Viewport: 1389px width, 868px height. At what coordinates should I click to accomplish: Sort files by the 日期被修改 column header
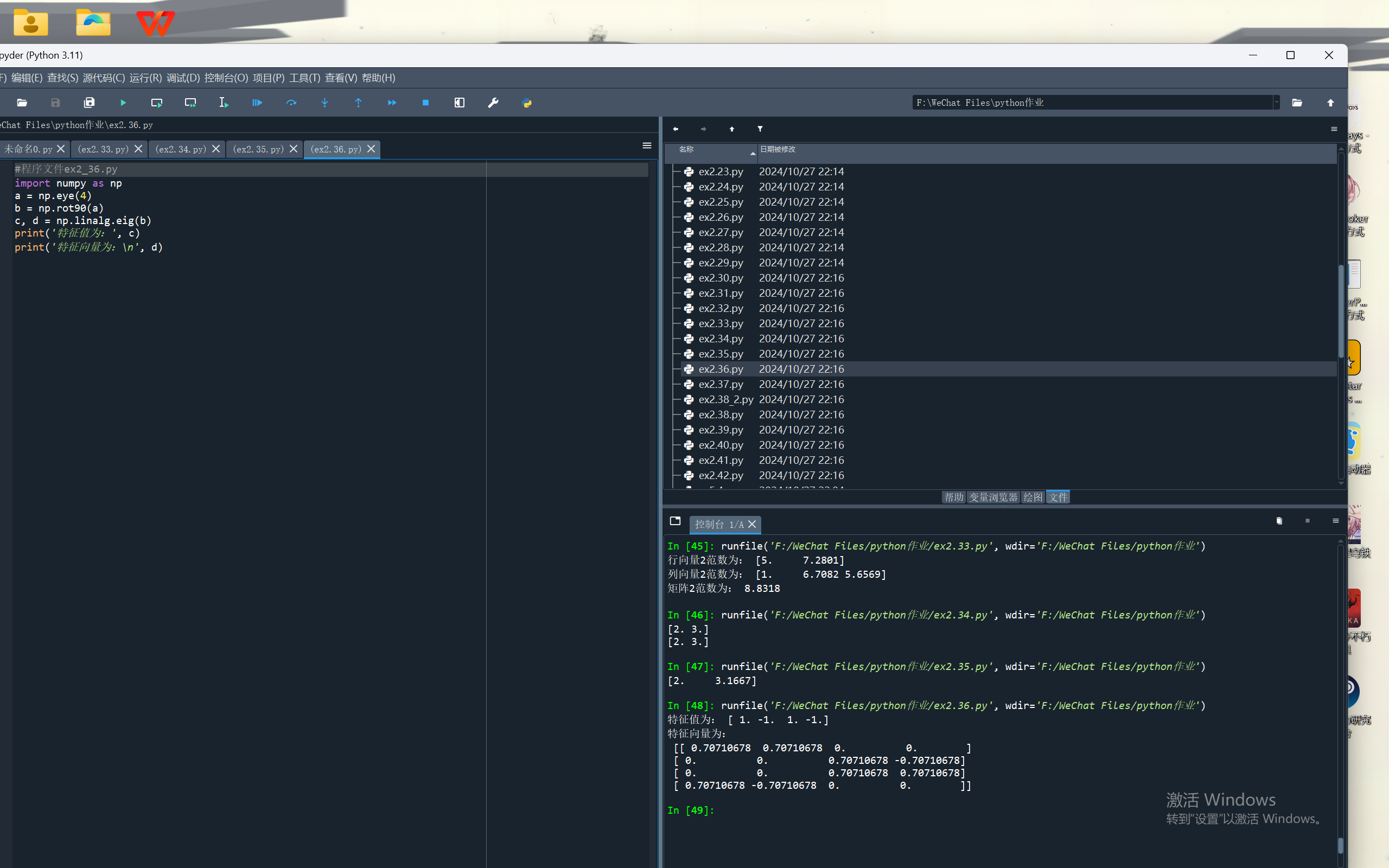(778, 149)
